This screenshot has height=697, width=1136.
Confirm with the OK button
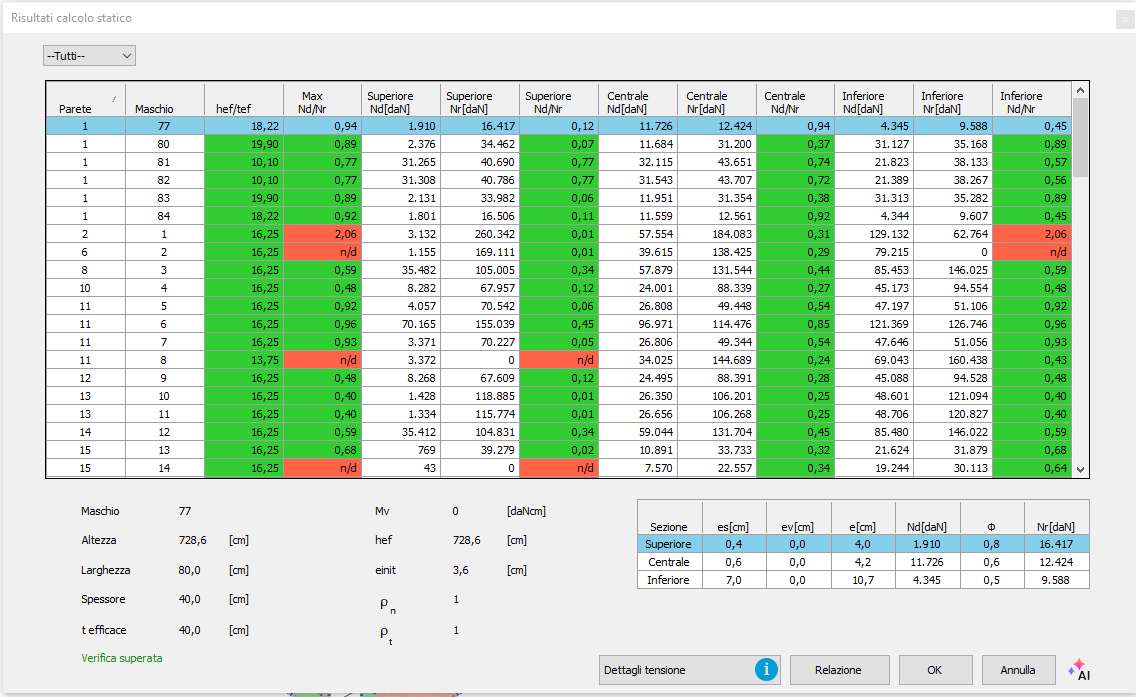point(935,670)
